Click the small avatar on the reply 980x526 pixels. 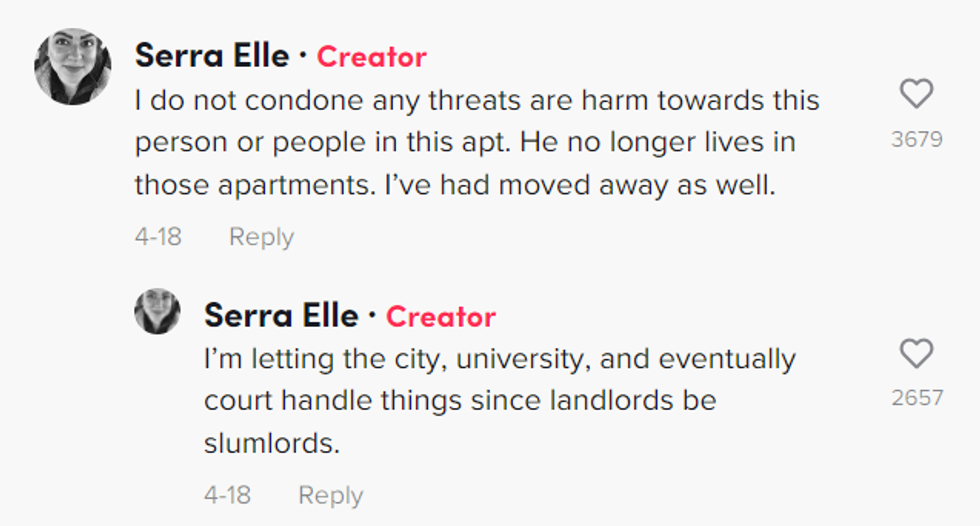(x=157, y=311)
